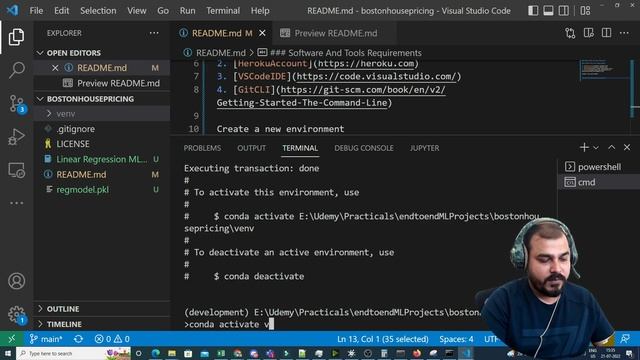Open the Remote Explorer view icon
The image size is (640, 360).
(16, 170)
